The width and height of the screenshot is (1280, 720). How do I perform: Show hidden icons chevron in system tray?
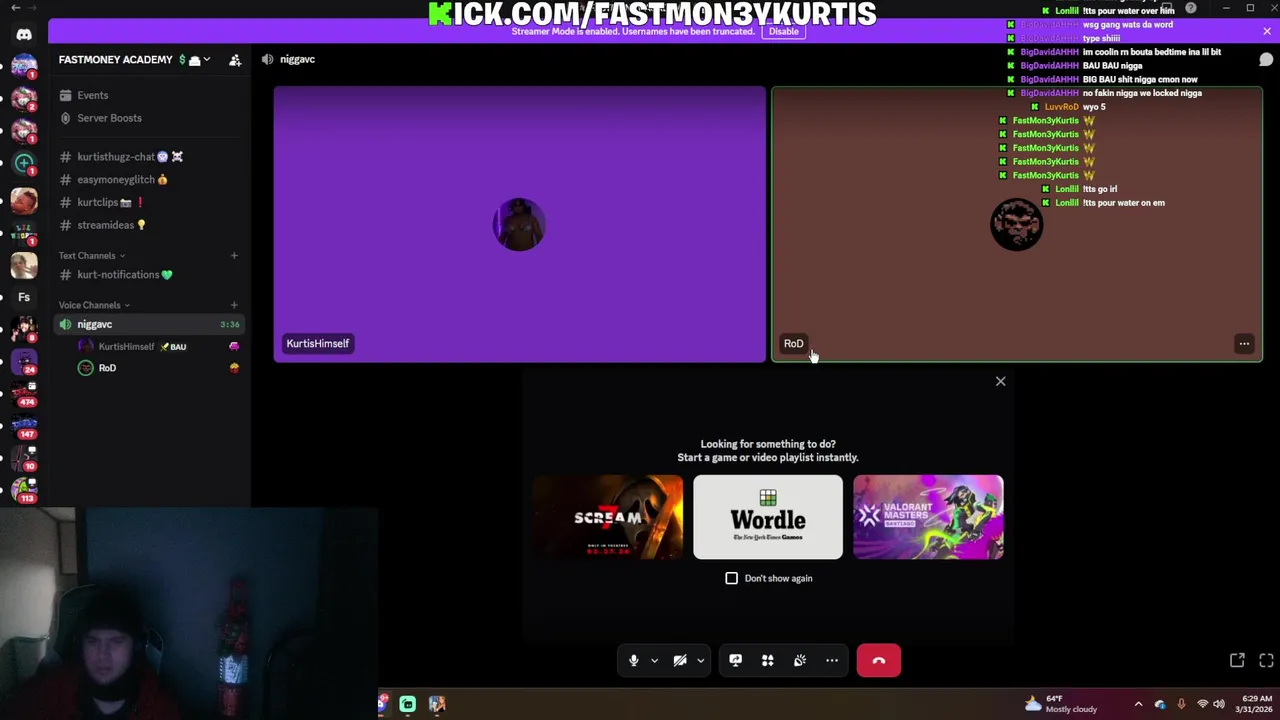(x=1138, y=704)
